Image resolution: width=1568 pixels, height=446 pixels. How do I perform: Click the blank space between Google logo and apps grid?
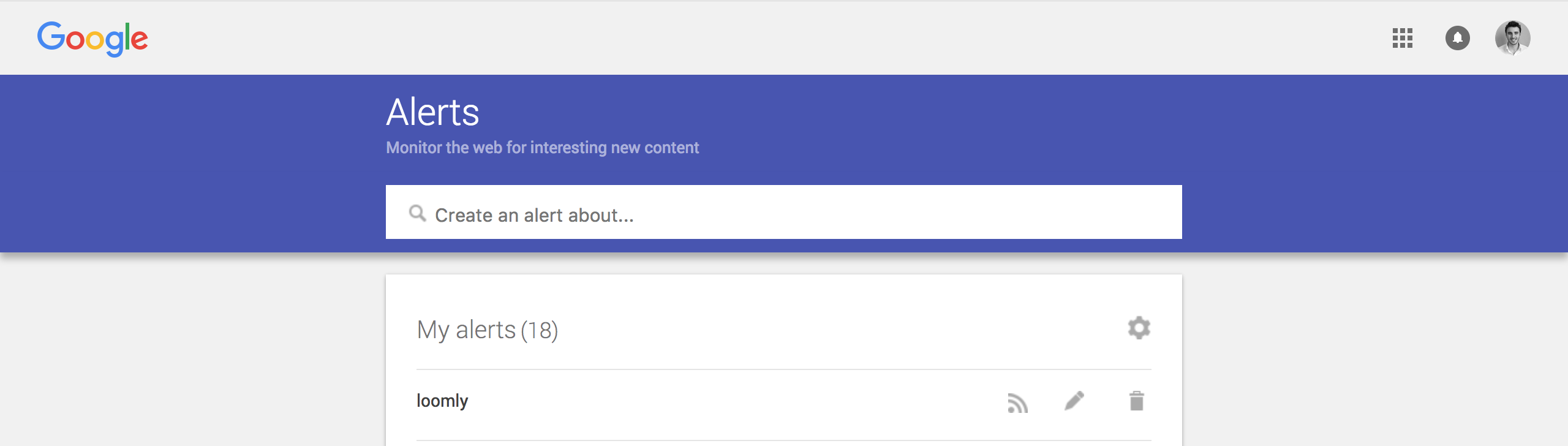(x=735, y=38)
